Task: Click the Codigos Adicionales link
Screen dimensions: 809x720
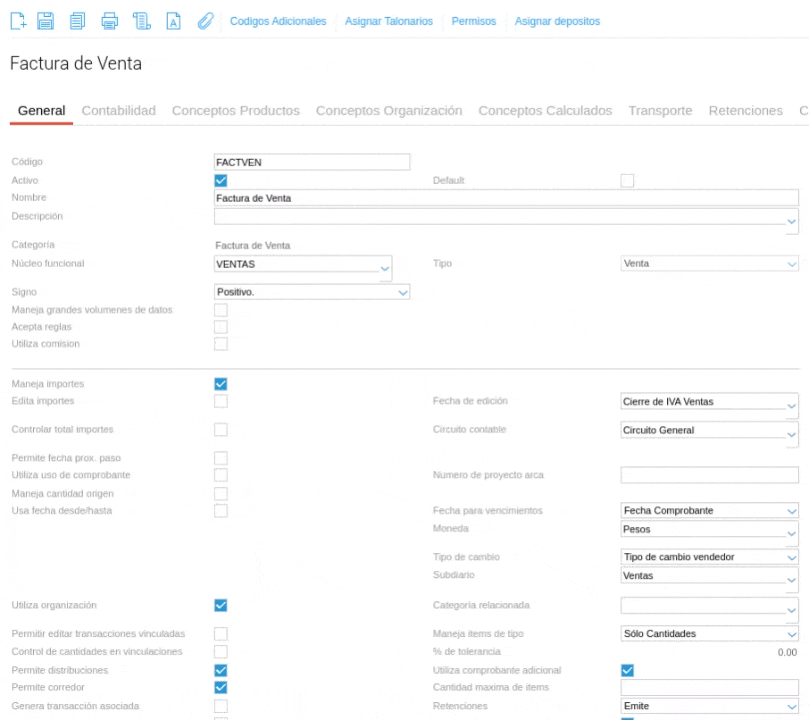Action: click(278, 22)
